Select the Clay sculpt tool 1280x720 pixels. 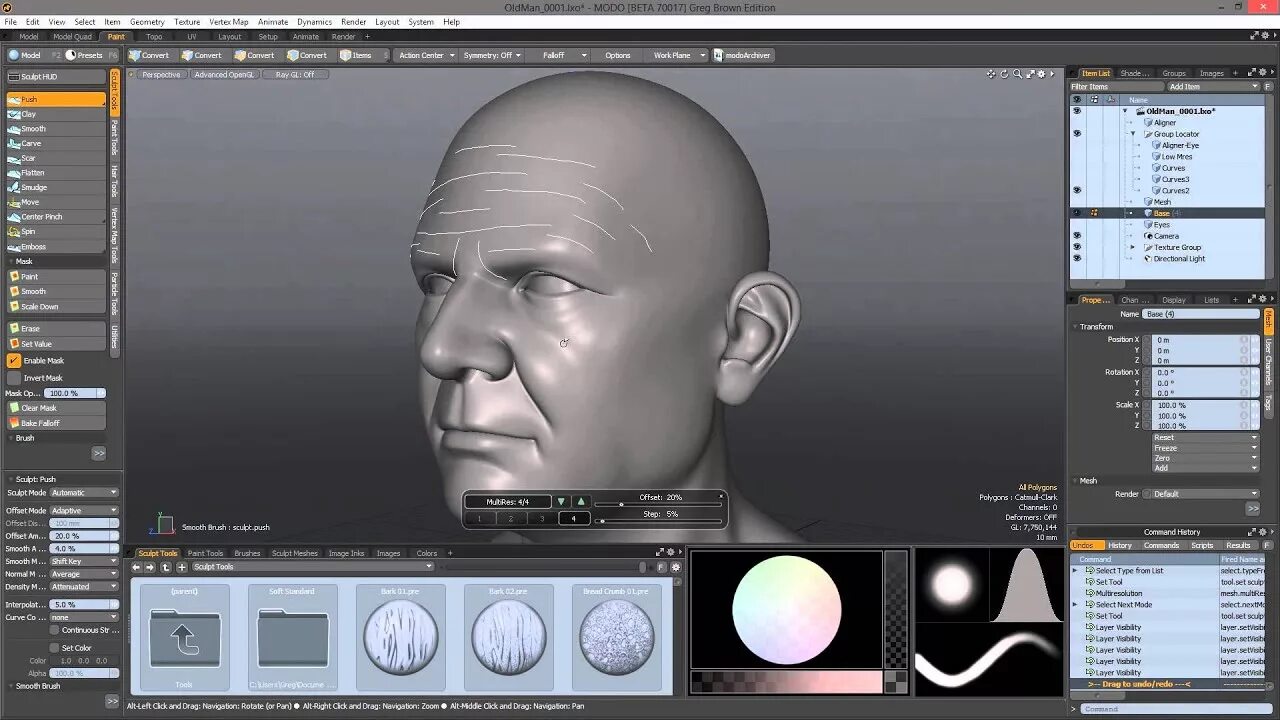coord(56,114)
